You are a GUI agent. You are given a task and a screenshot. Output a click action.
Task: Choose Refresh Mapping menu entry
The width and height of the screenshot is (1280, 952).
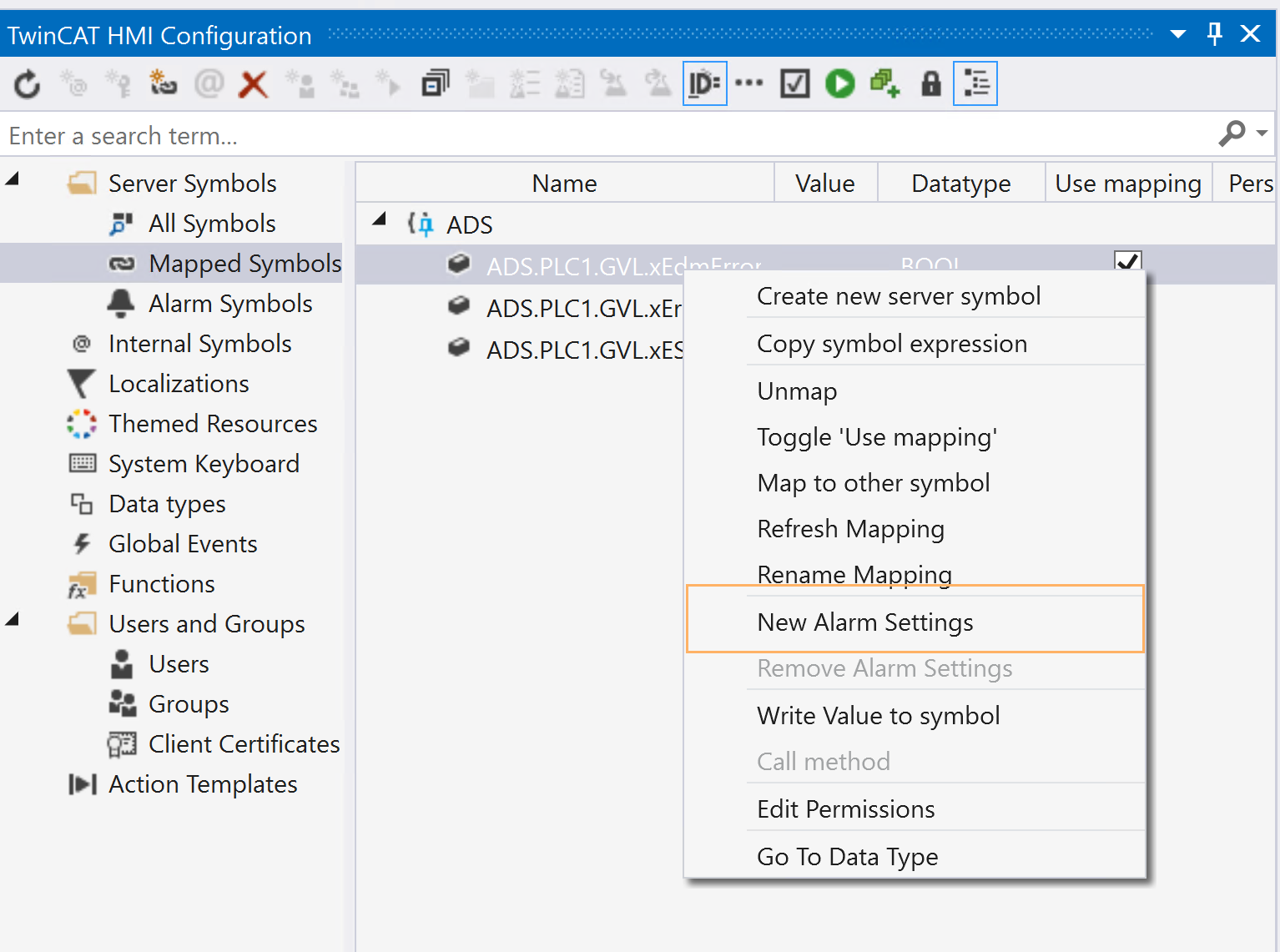coord(850,529)
